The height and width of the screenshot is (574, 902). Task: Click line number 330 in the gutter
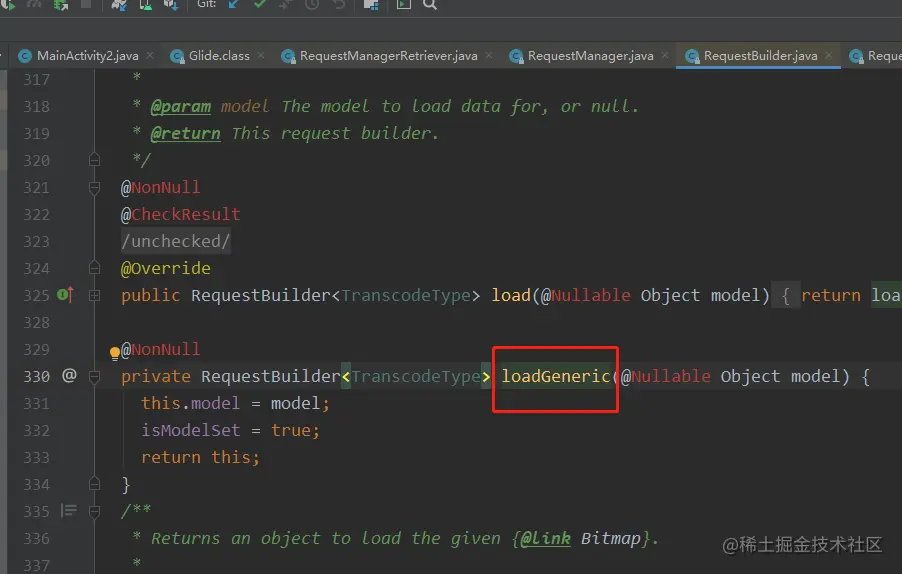tap(37, 376)
